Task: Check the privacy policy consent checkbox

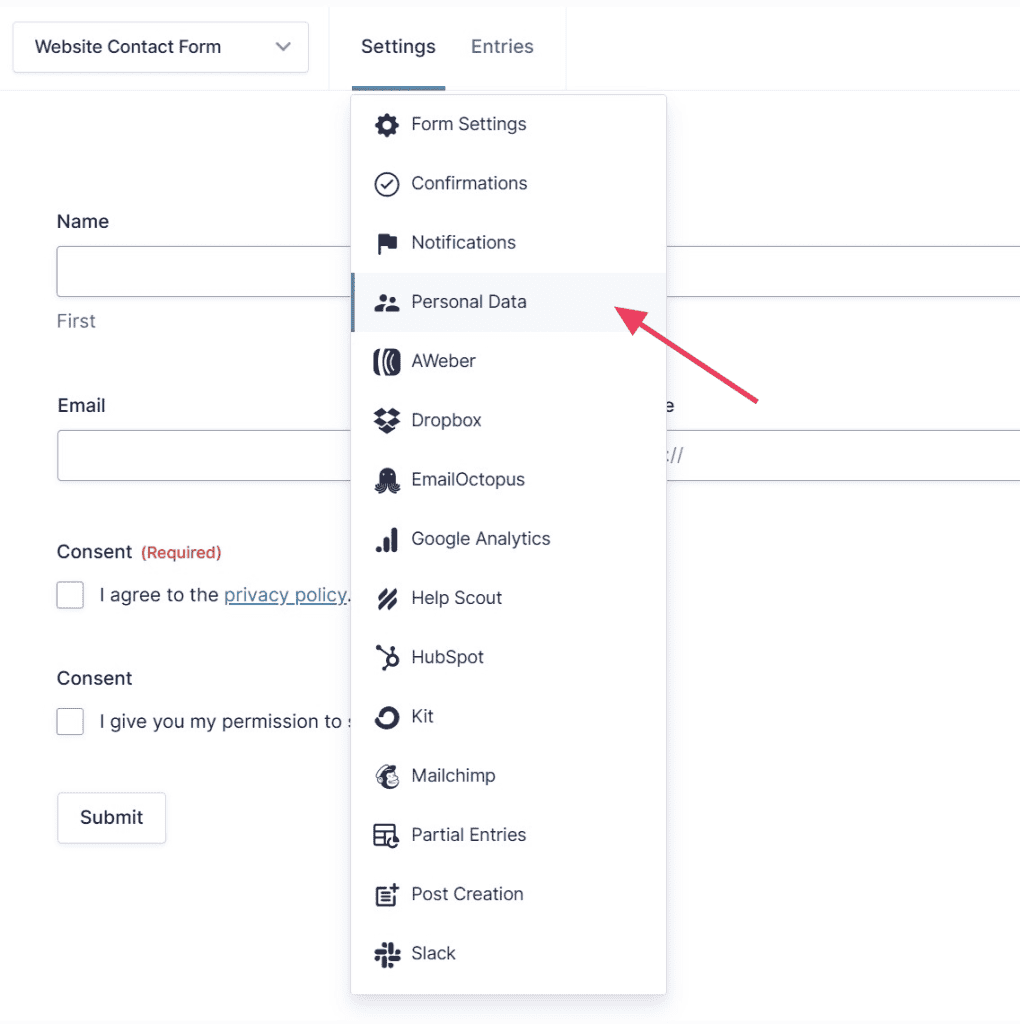Action: coord(70,595)
